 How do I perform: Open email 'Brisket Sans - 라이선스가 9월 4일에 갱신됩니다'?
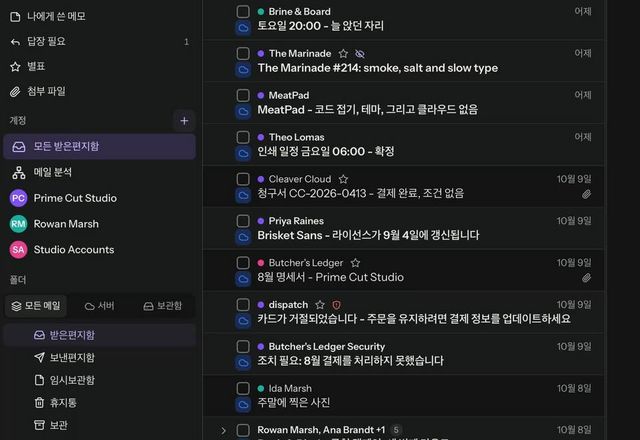point(368,236)
